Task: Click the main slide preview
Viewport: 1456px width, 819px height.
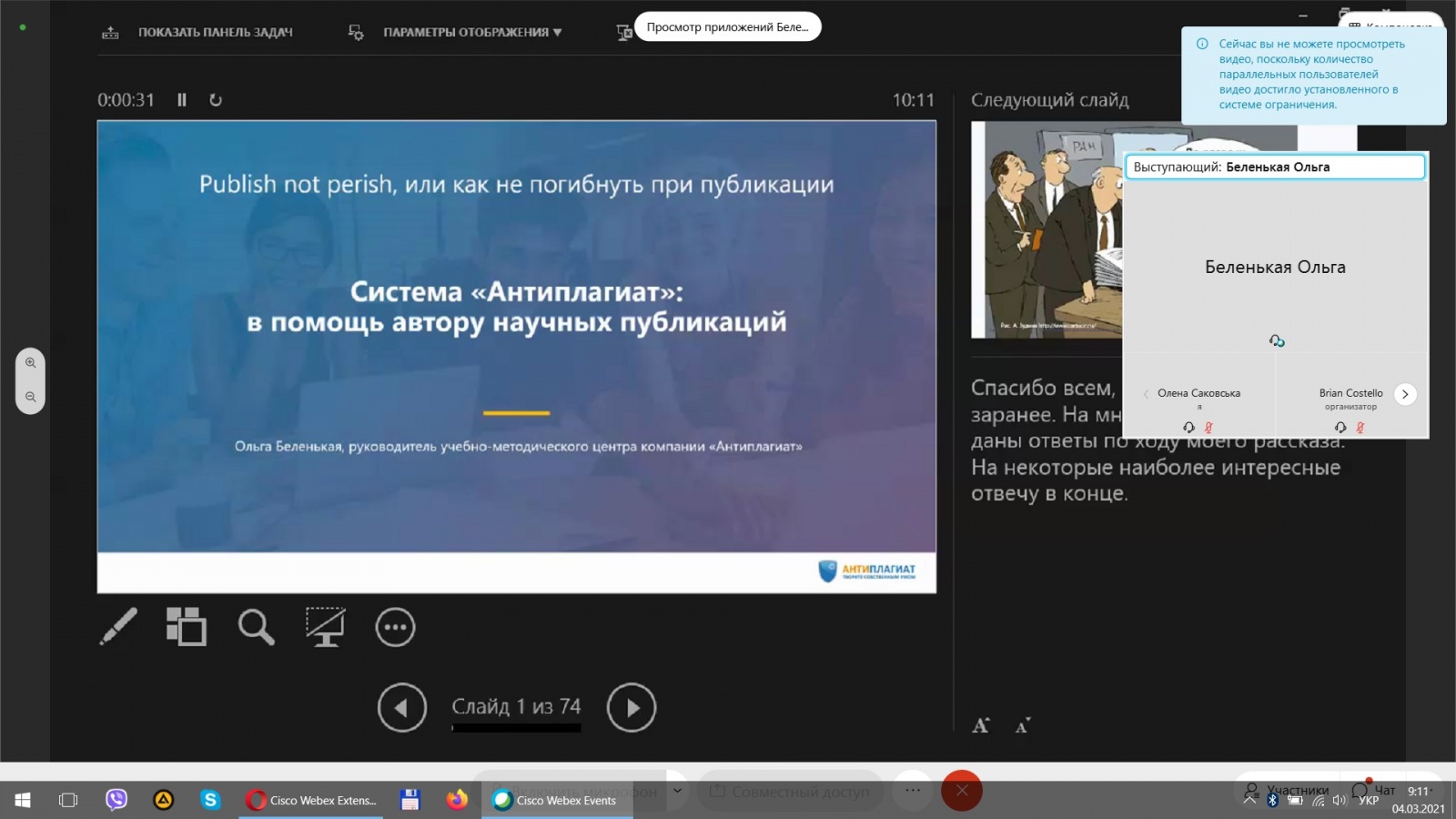Action: (517, 357)
